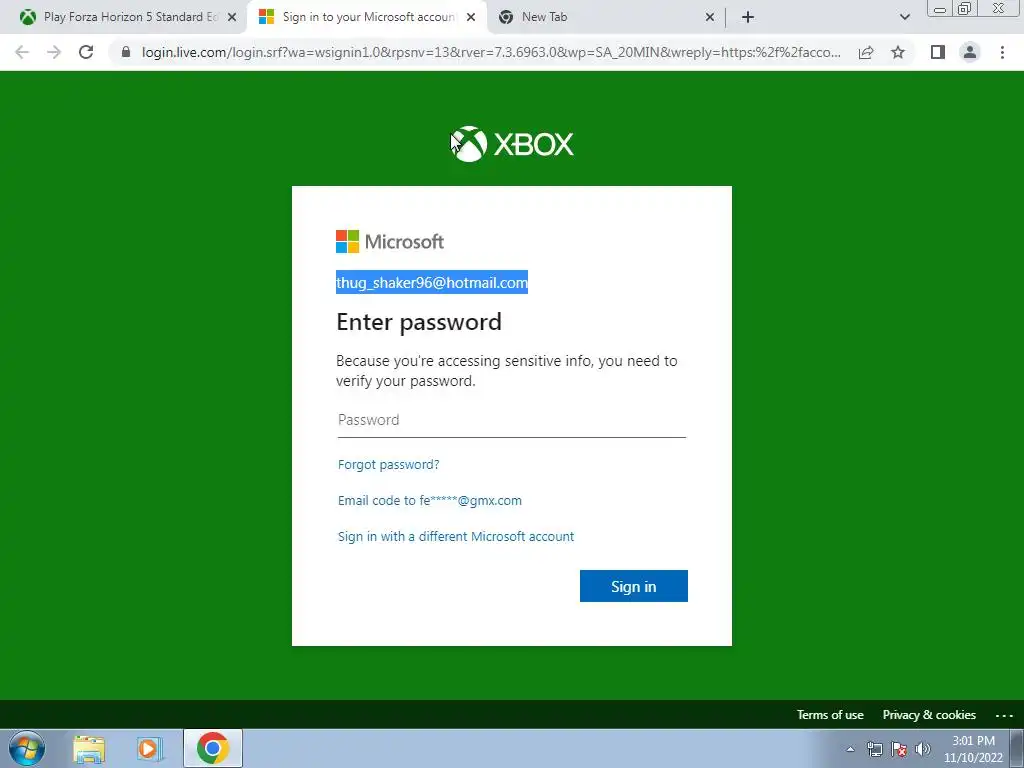Open the volume speaker icon
The height and width of the screenshot is (768, 1024).
click(923, 749)
